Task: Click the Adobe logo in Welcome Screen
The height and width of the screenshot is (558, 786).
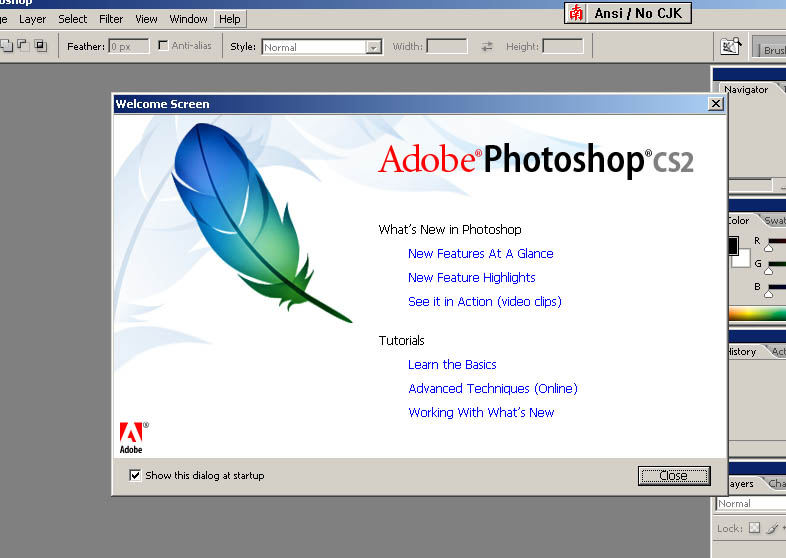Action: pos(133,438)
